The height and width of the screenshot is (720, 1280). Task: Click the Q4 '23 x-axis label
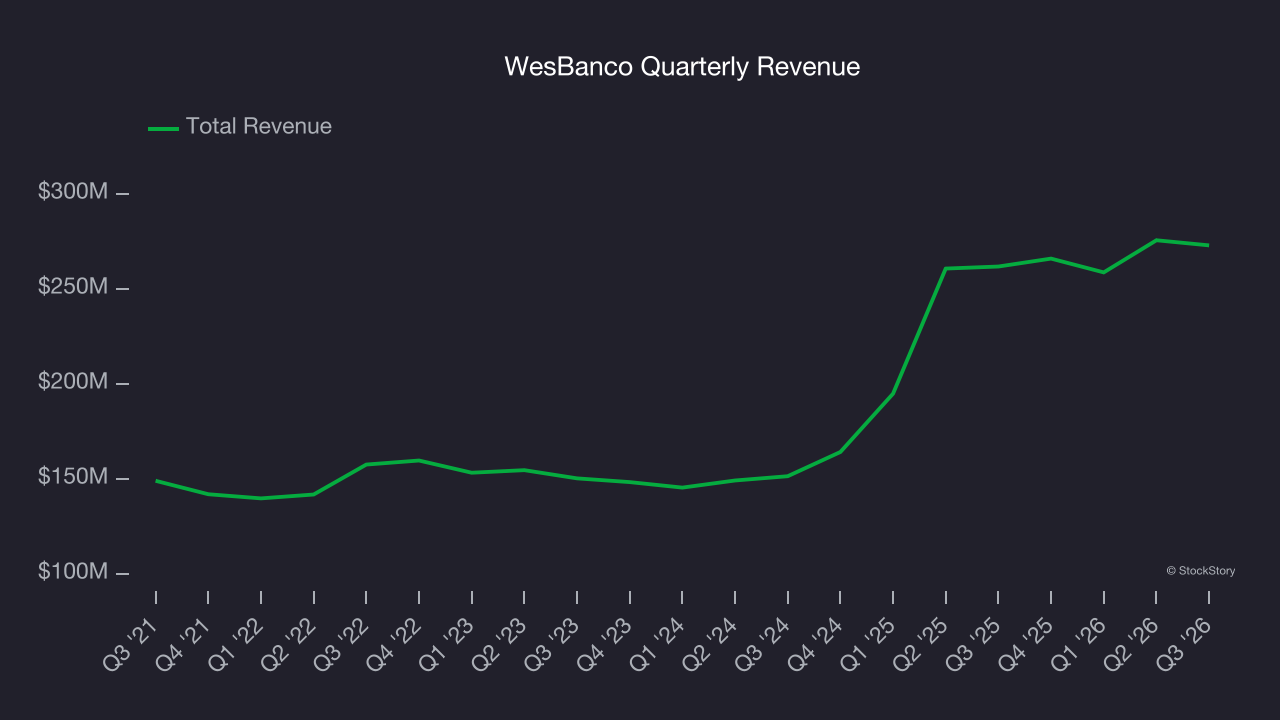tap(605, 644)
